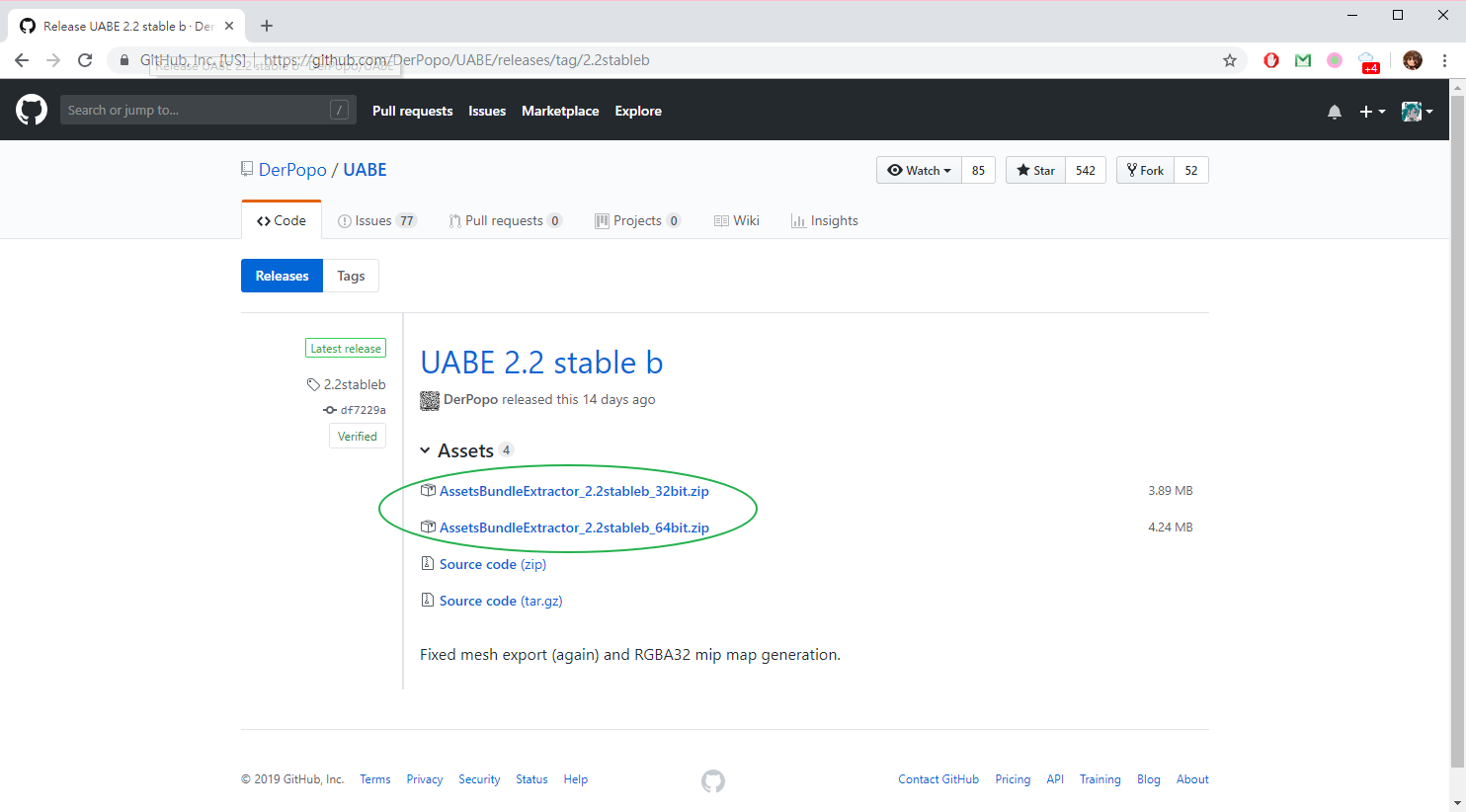Reload the page with refresh icon

(85, 60)
